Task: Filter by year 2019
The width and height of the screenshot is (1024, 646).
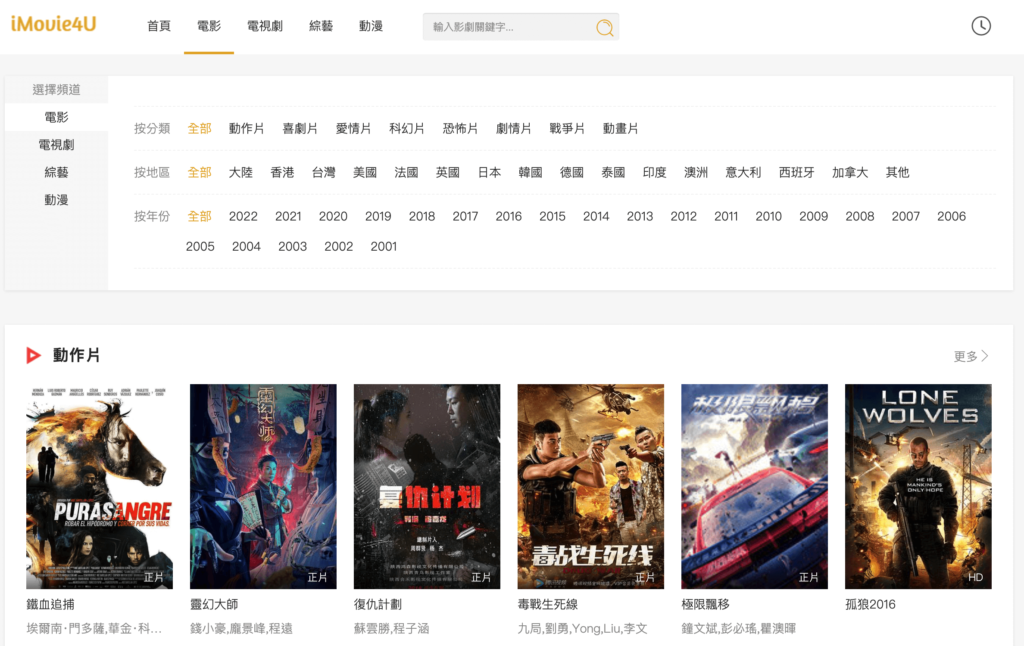Action: coord(378,216)
